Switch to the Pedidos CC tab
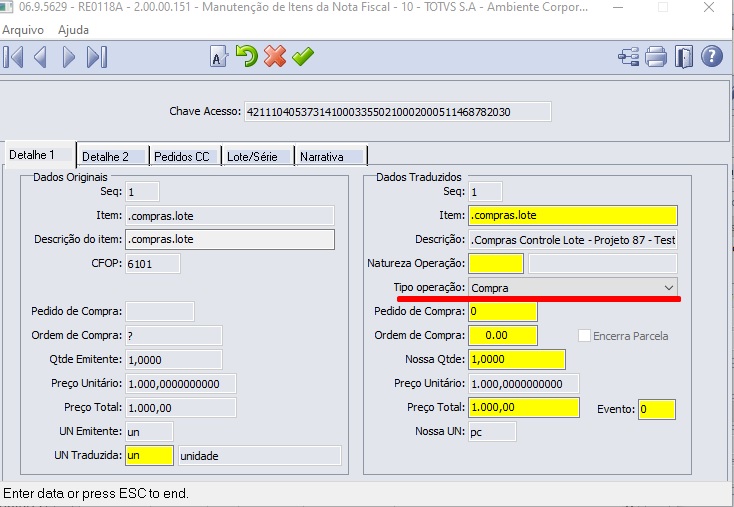The image size is (734, 507). click(x=185, y=156)
